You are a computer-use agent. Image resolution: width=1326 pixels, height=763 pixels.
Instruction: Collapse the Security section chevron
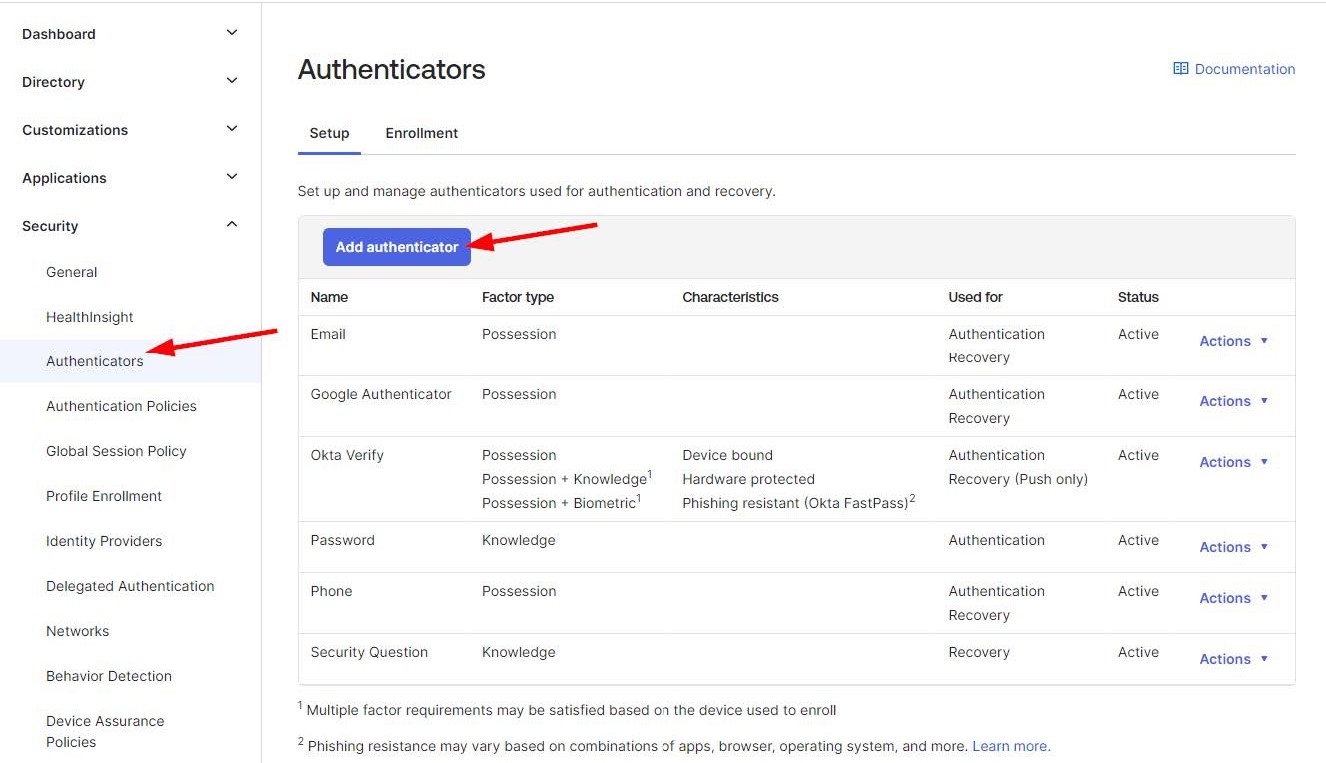point(232,225)
